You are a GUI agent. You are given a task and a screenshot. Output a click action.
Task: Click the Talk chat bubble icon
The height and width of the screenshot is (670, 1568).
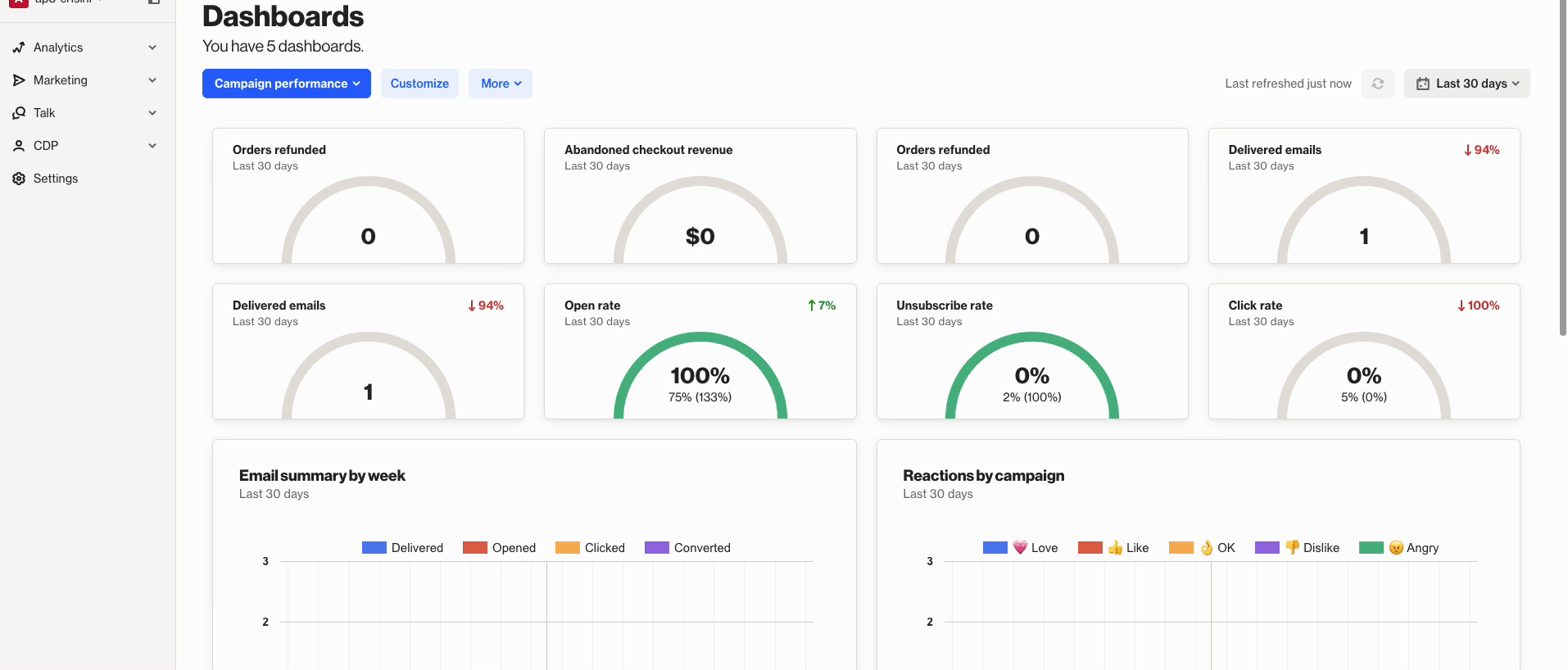(19, 113)
